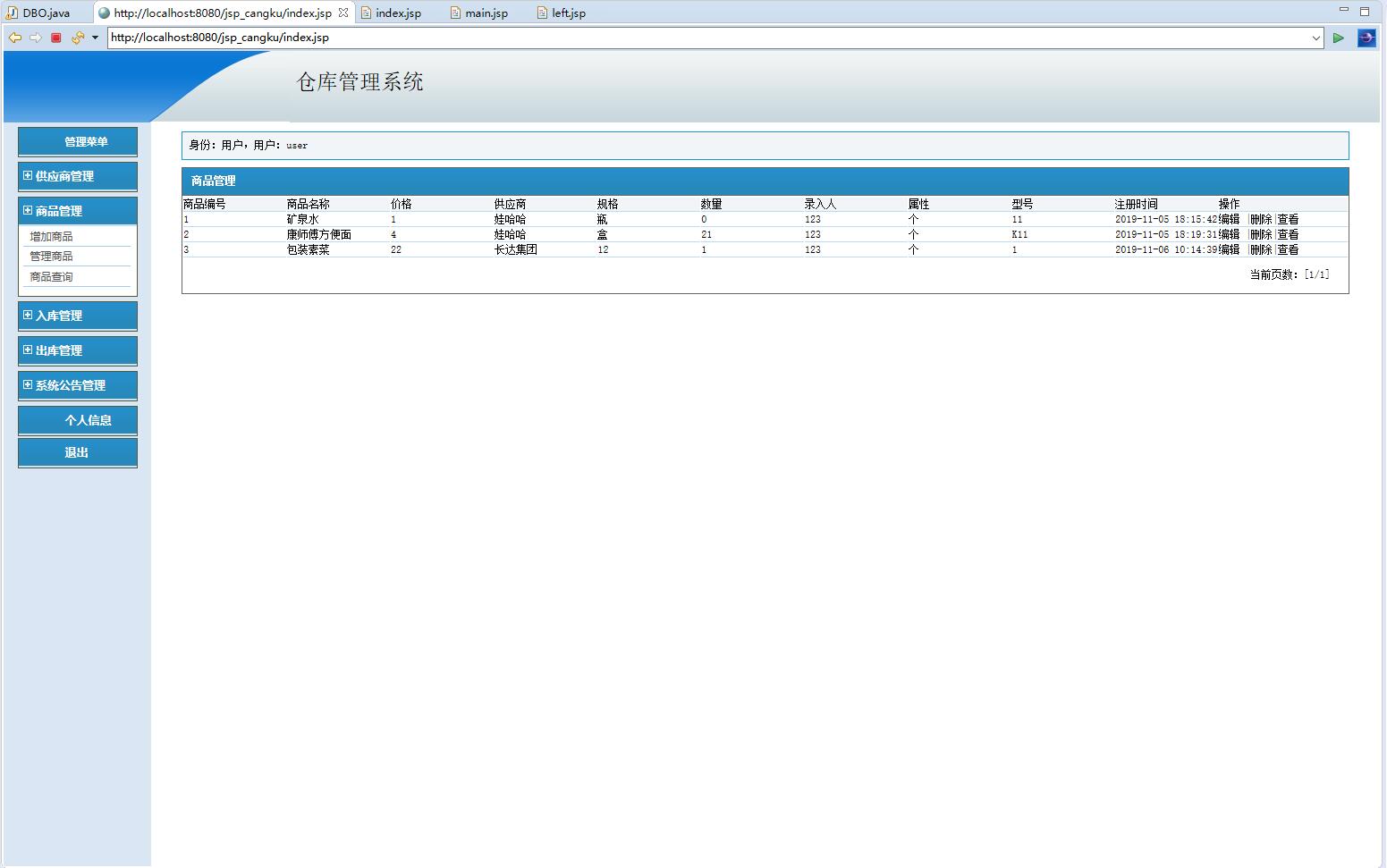Click 删除 for 矿泉水 row
Viewport: 1387px width, 868px height.
tap(1261, 219)
